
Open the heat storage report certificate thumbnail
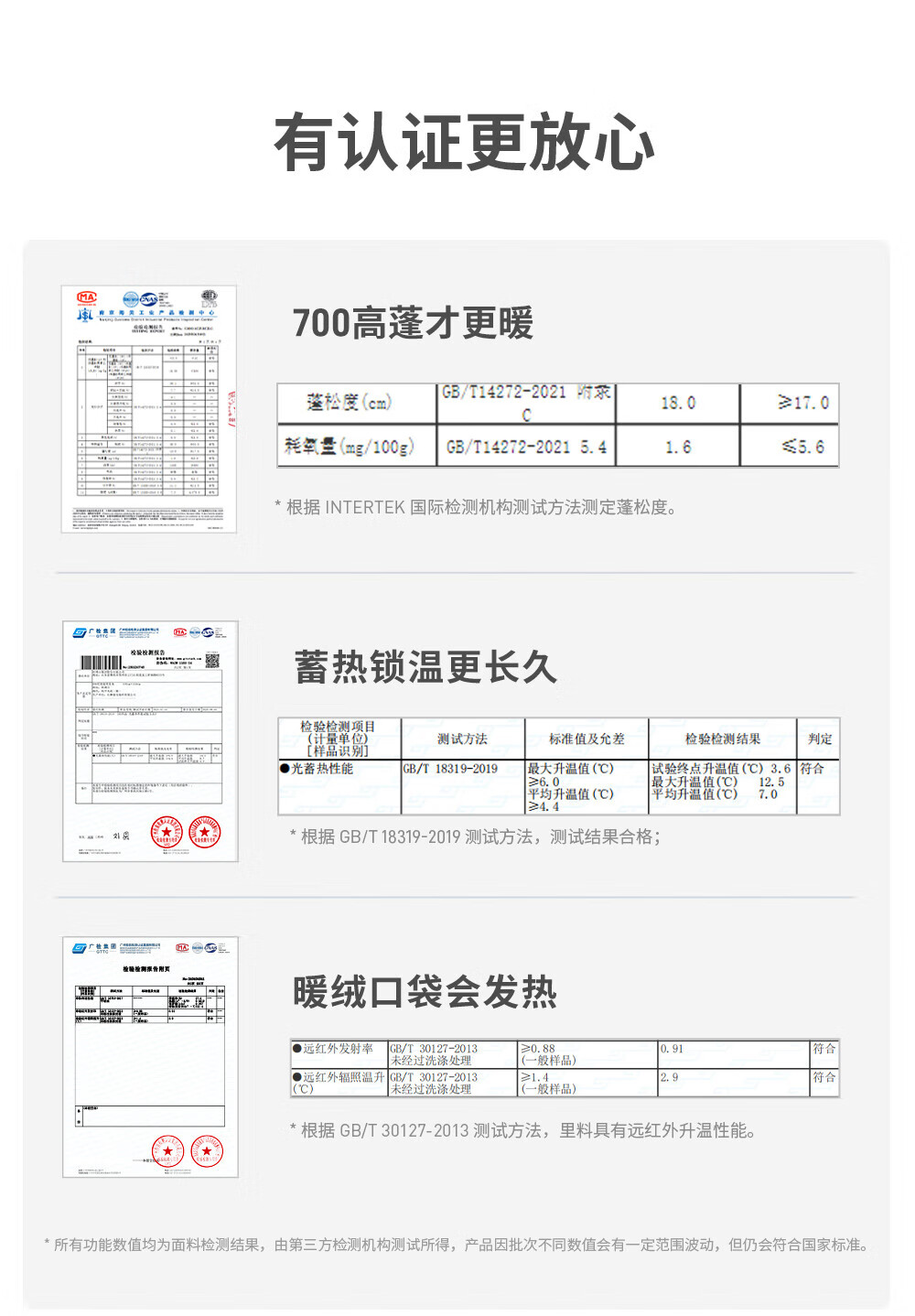tap(150, 741)
